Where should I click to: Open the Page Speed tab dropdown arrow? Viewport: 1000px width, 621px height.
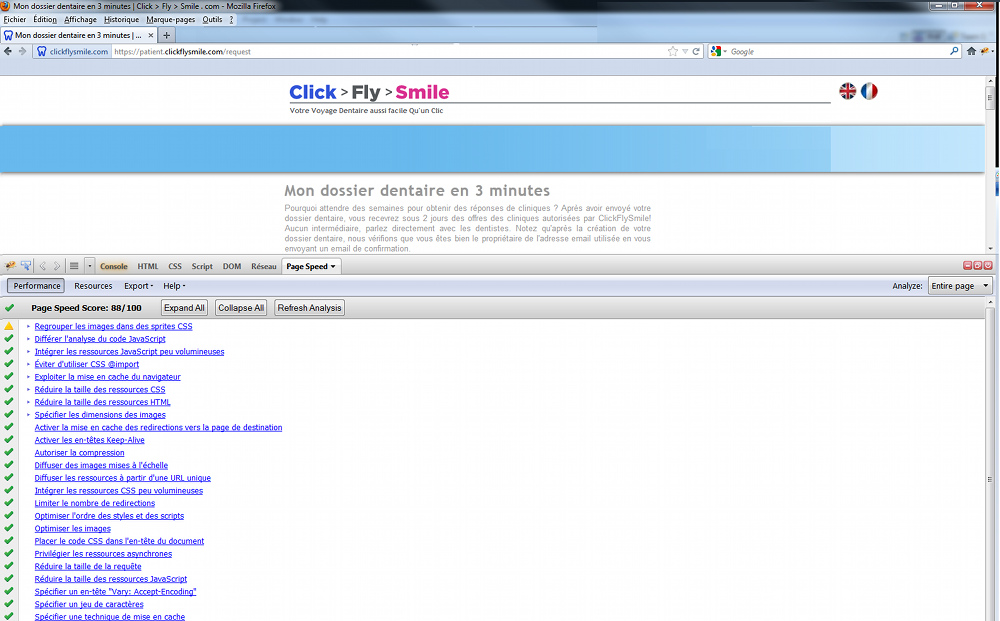pos(333,267)
